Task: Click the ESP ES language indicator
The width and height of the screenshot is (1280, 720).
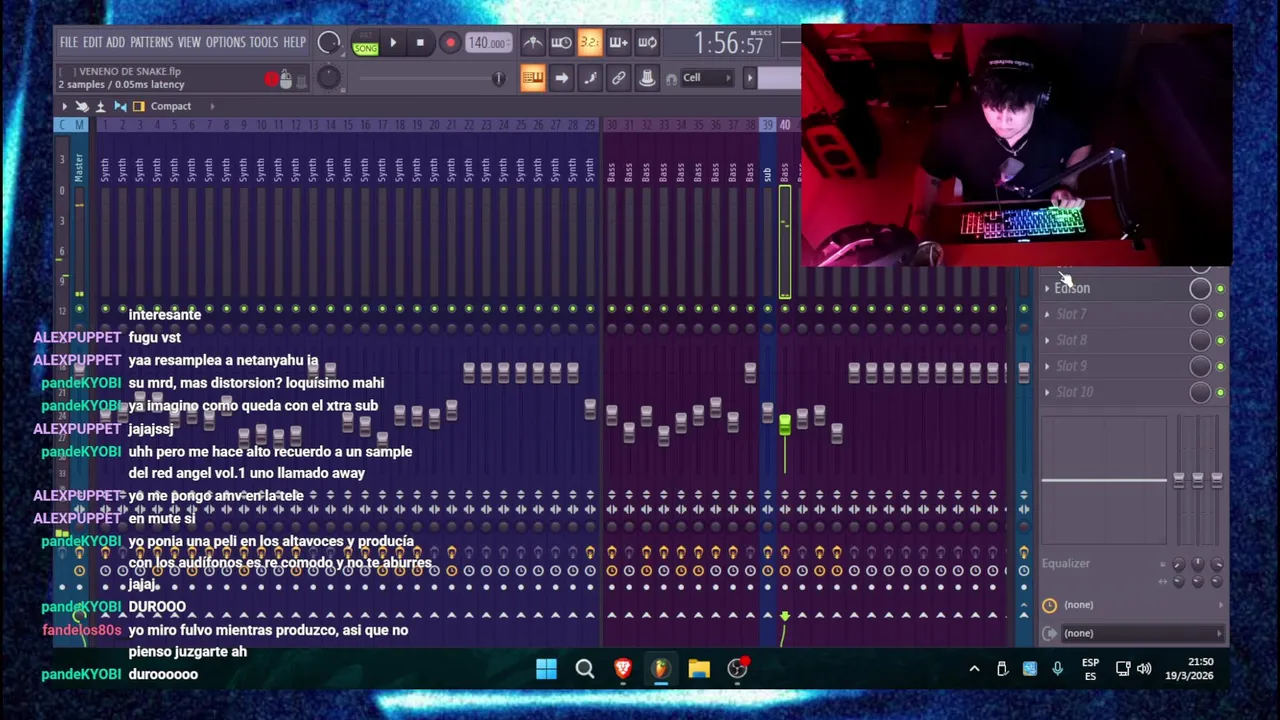Action: click(x=1090, y=669)
